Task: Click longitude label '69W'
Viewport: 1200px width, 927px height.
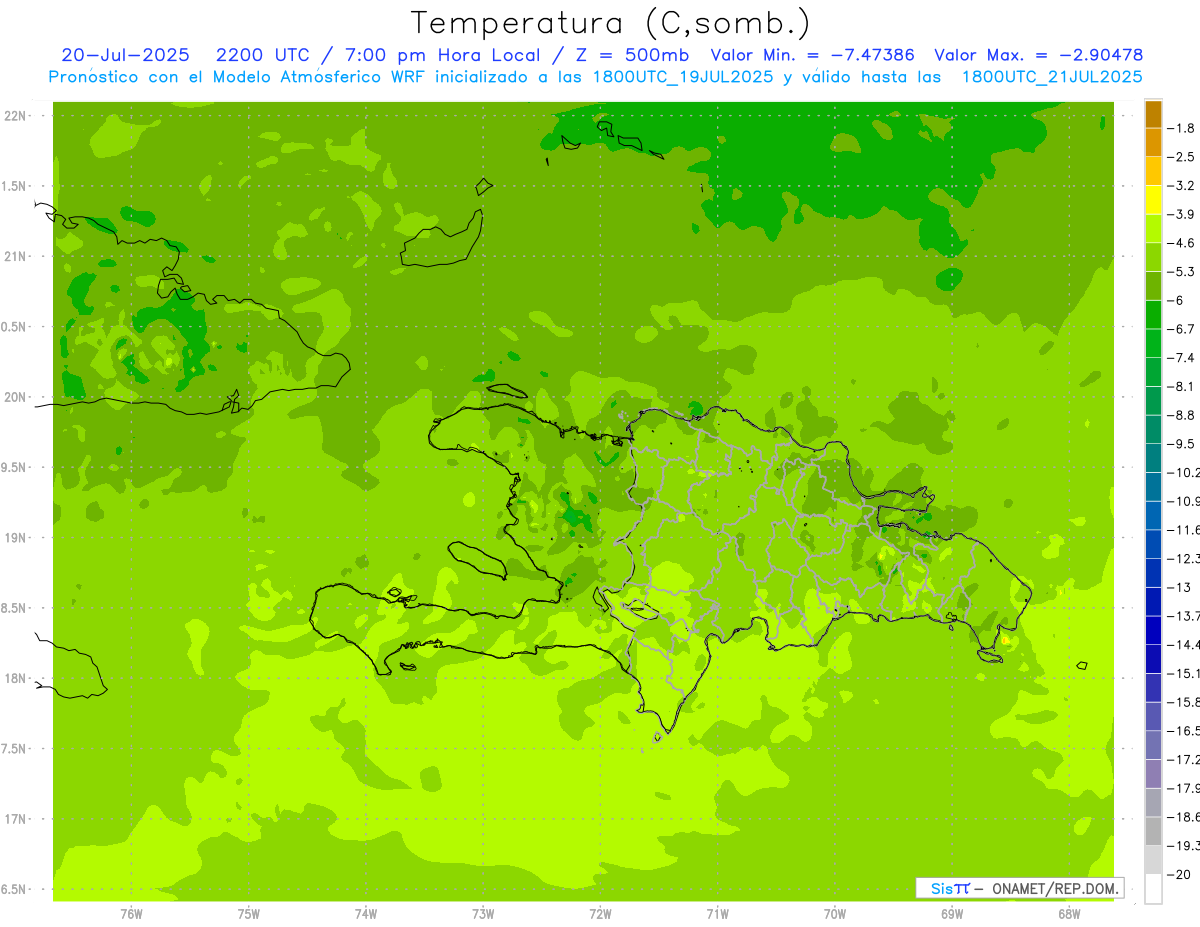Action: [952, 914]
